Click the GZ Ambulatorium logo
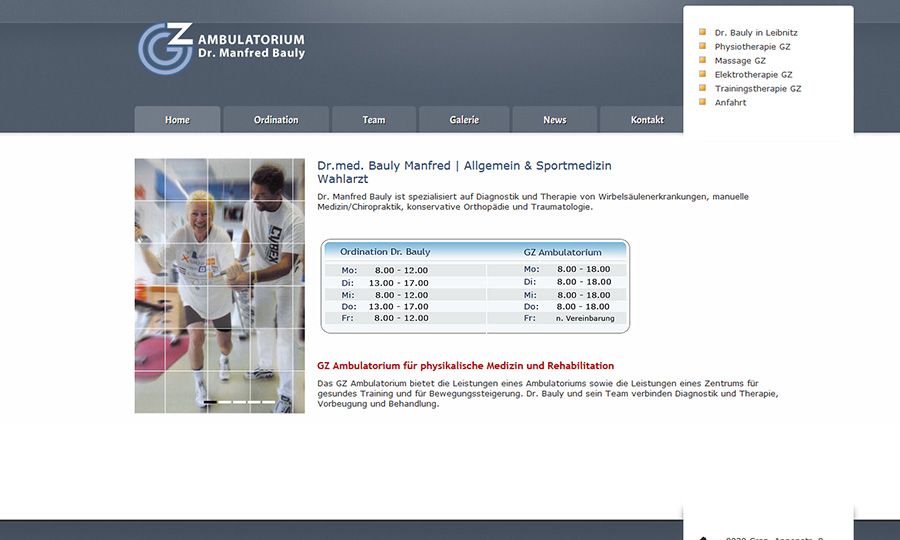Viewport: 900px width, 540px height. (165, 48)
